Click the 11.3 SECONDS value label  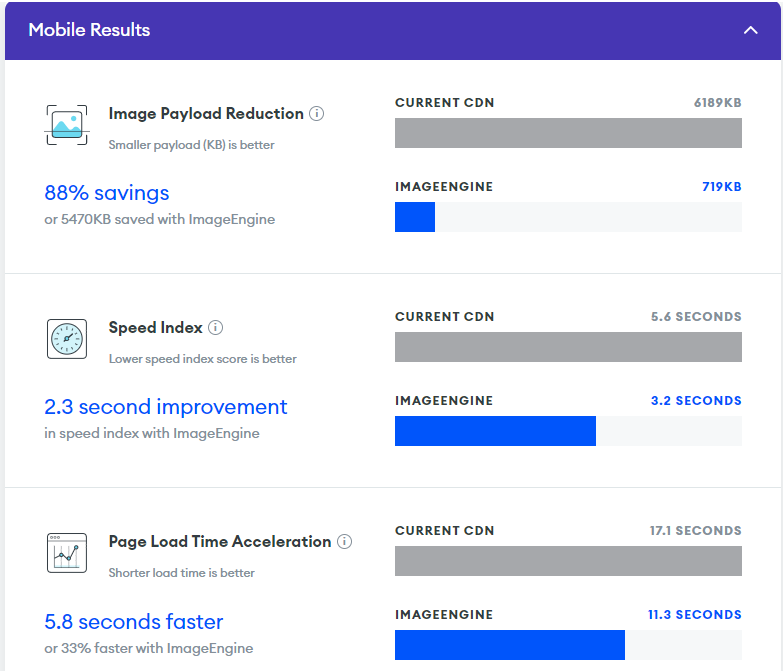click(695, 615)
